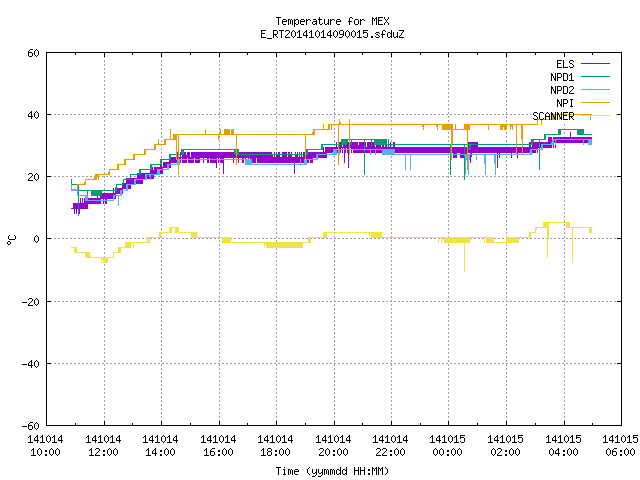Viewport: 640px width, 480px height.
Task: Click the yellow SCANNER legend line sample
Action: (595, 116)
